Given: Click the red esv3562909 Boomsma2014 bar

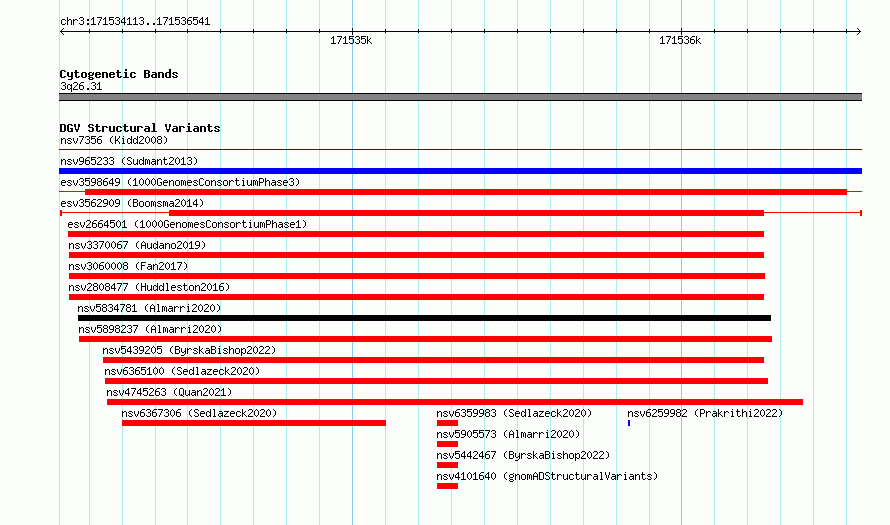Looking at the screenshot, I should pos(466,213).
